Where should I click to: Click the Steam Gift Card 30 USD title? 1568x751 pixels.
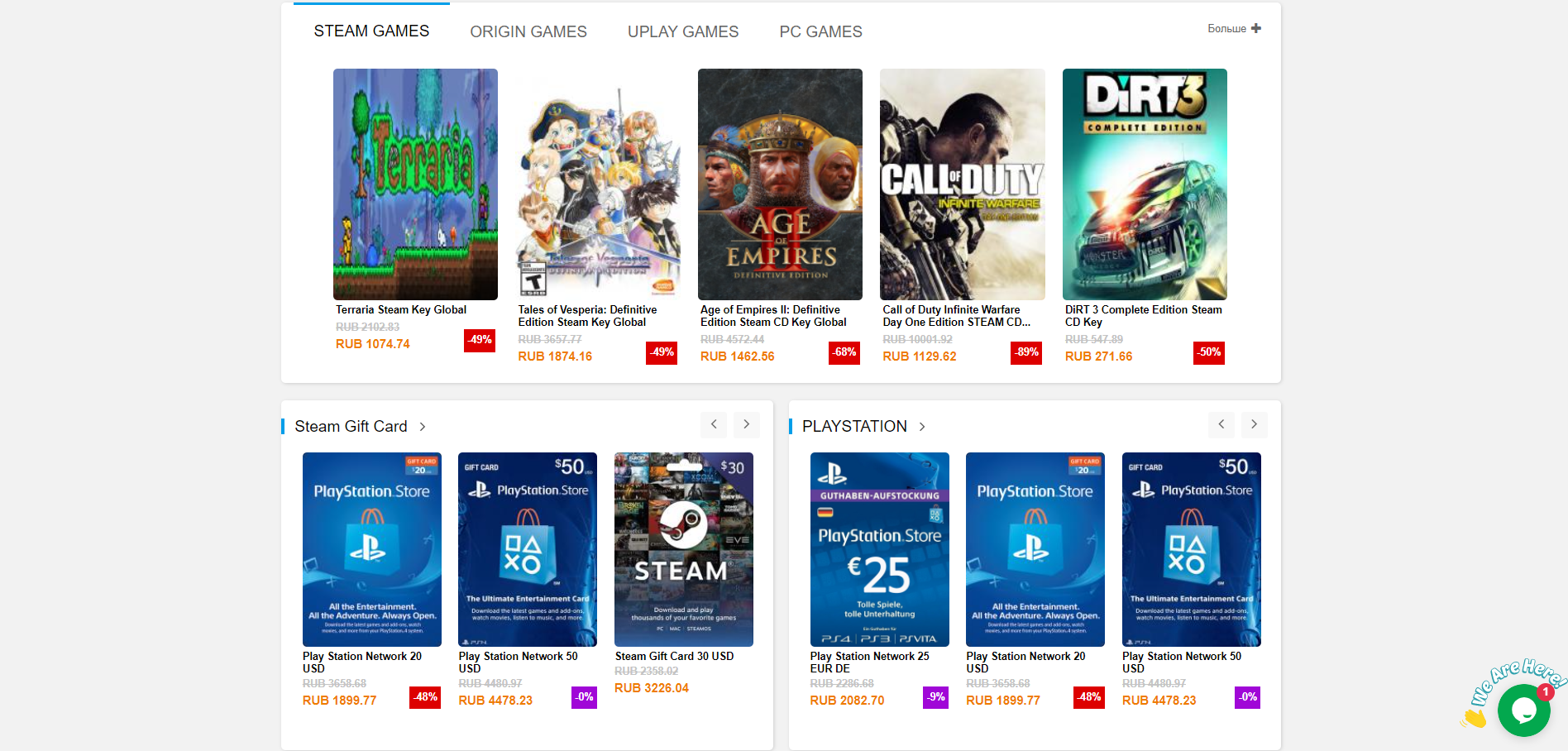point(674,657)
